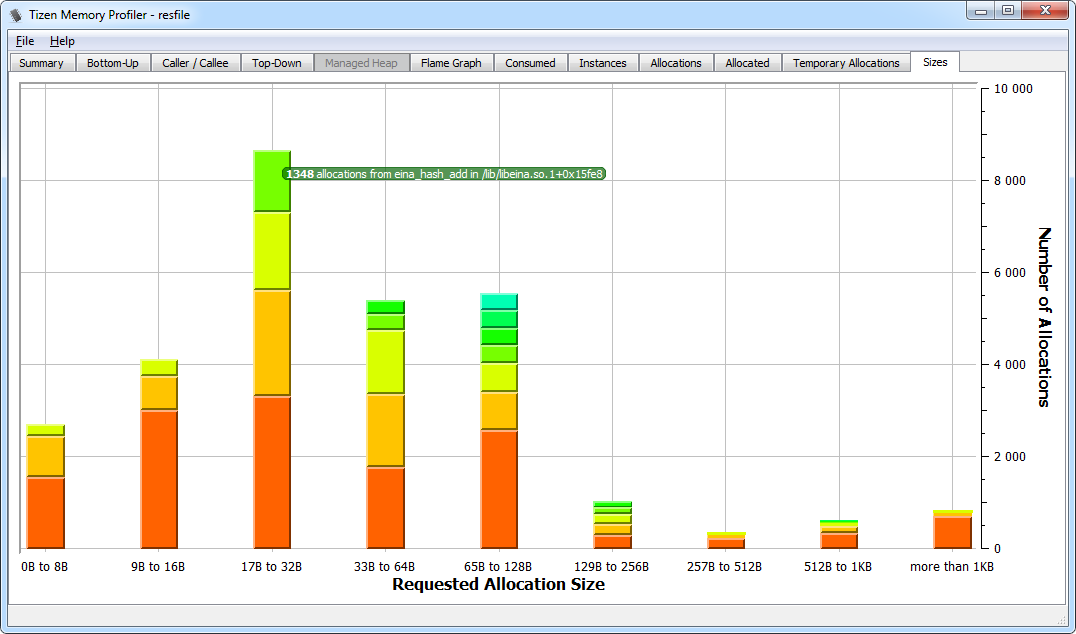Image resolution: width=1076 pixels, height=634 pixels.
Task: Switch to the Allocated tab
Action: click(747, 62)
